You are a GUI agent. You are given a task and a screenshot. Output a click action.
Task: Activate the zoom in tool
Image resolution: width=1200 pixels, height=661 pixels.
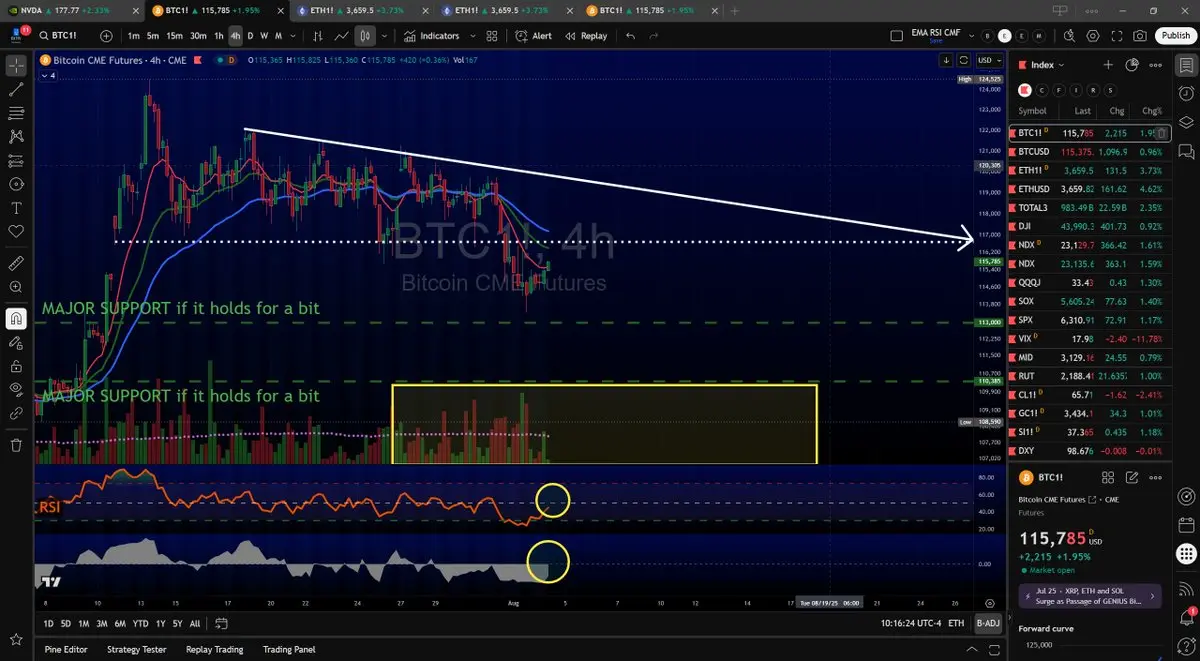(x=16, y=287)
